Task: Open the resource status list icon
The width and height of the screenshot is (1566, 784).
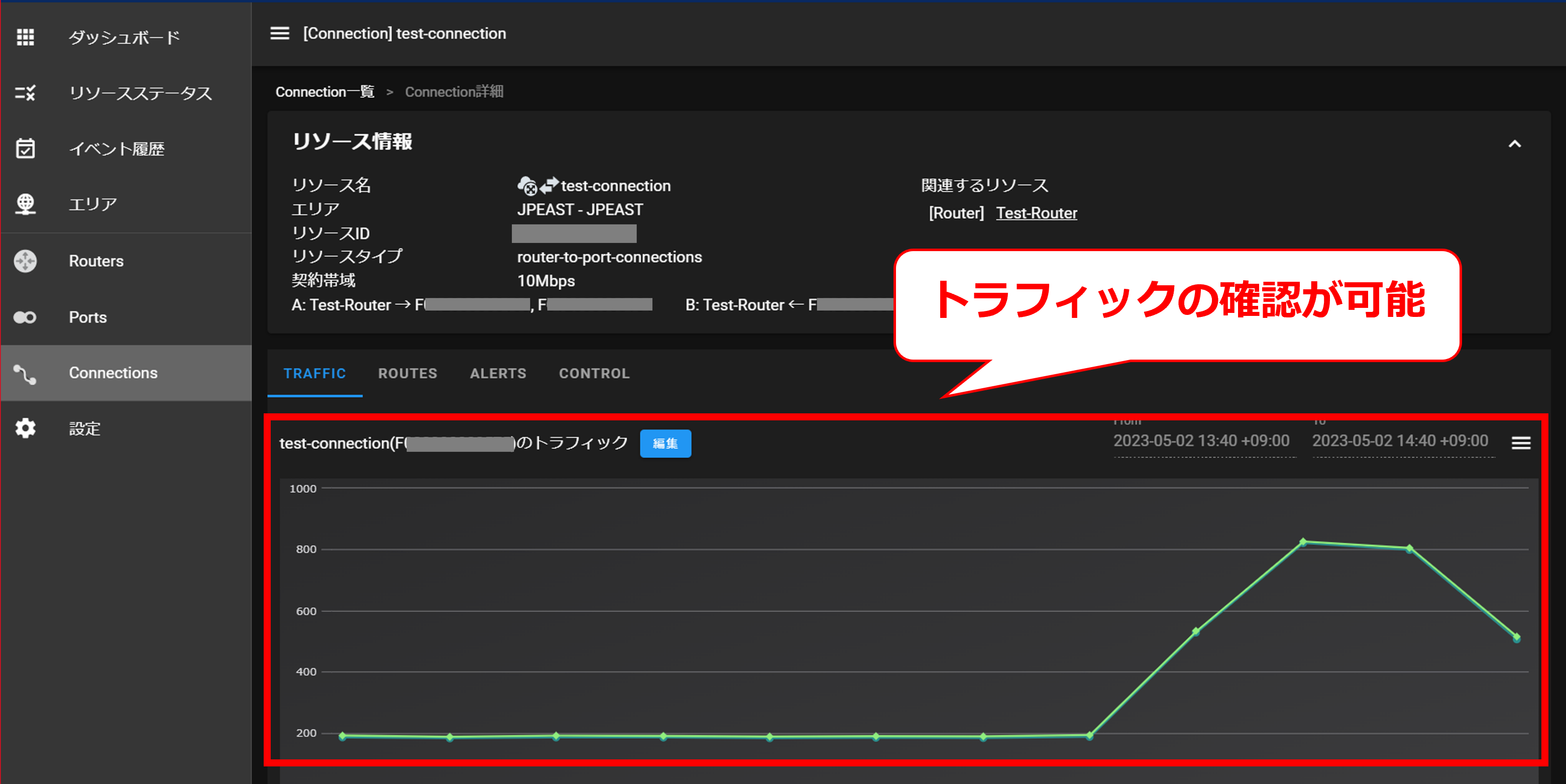Action: click(x=25, y=93)
